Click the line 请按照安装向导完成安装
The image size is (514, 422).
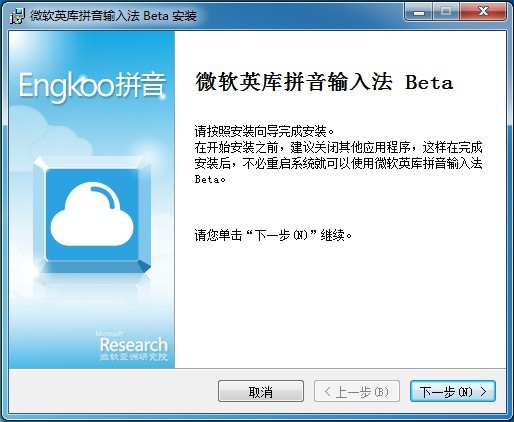(264, 131)
